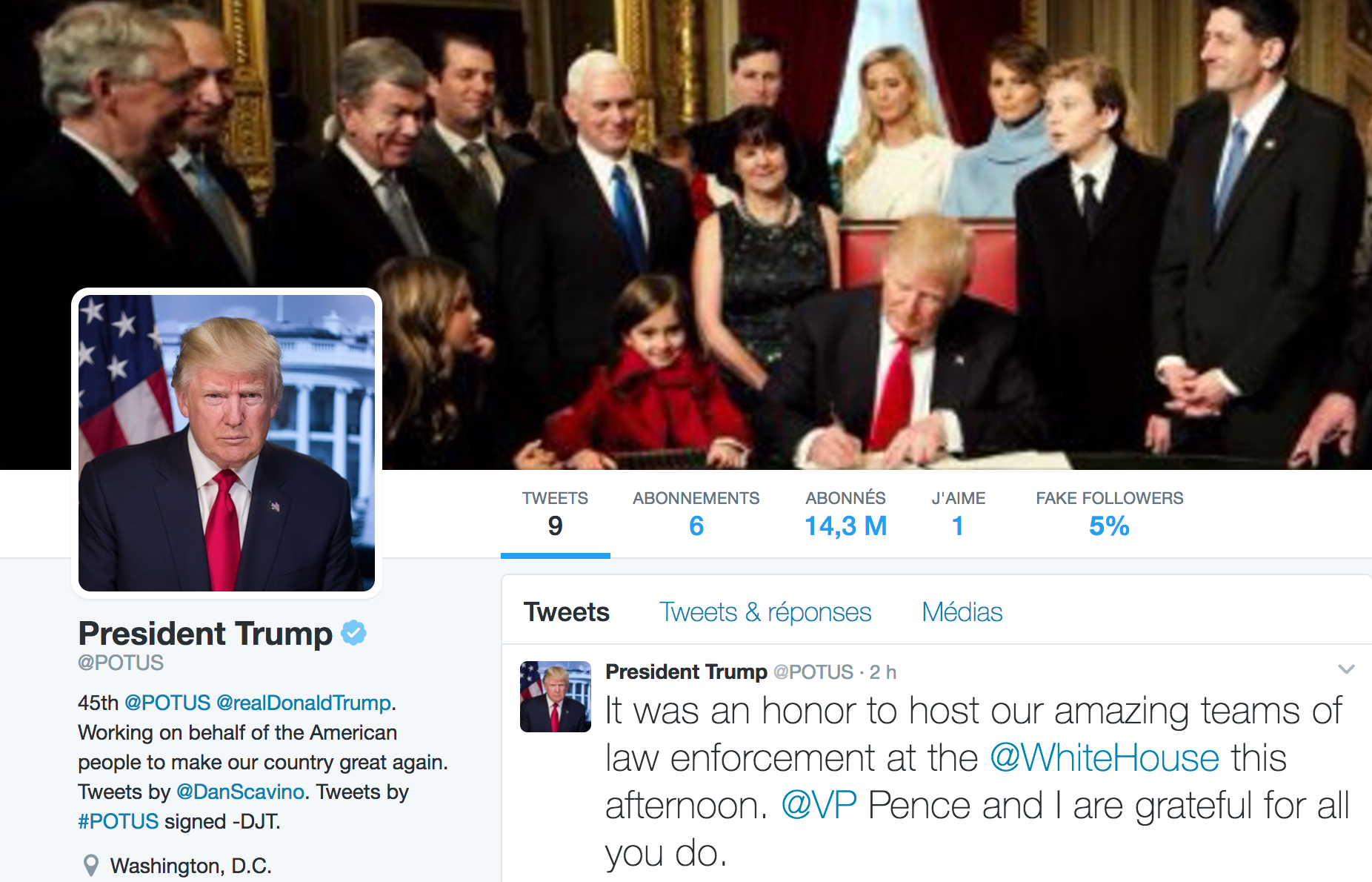This screenshot has height=882, width=1372.
Task: Switch to the Médias tab
Action: tap(962, 612)
